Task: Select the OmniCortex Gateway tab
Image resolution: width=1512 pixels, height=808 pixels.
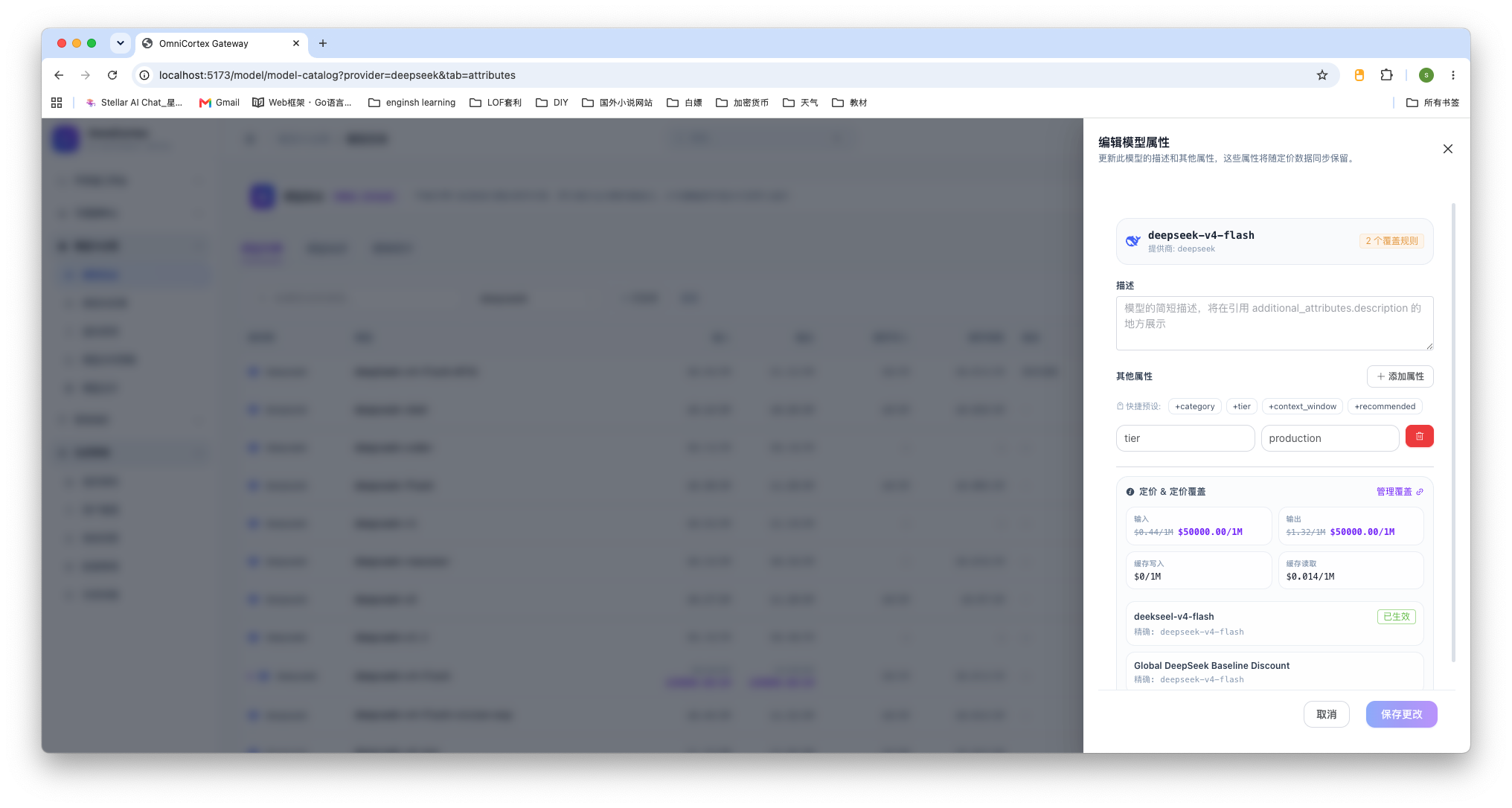Action: pyautogui.click(x=221, y=43)
